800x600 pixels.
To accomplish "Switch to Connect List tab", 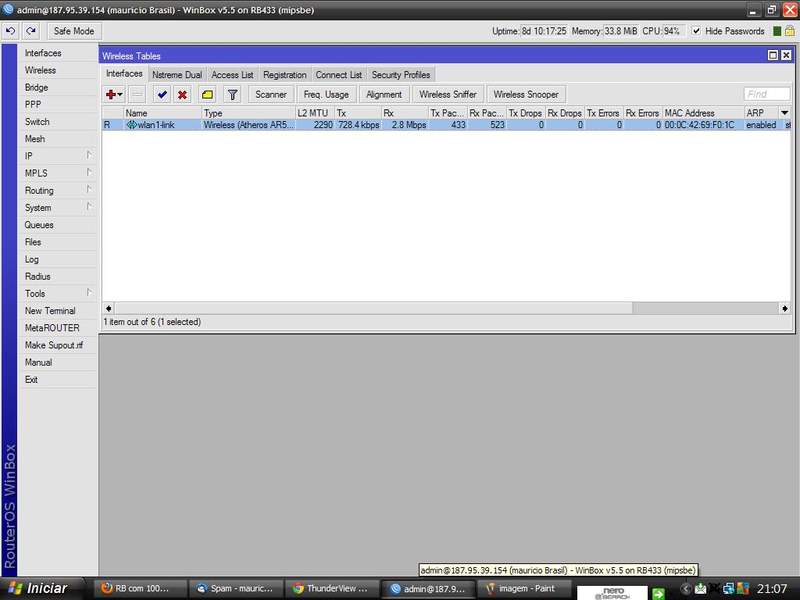I will (x=339, y=74).
